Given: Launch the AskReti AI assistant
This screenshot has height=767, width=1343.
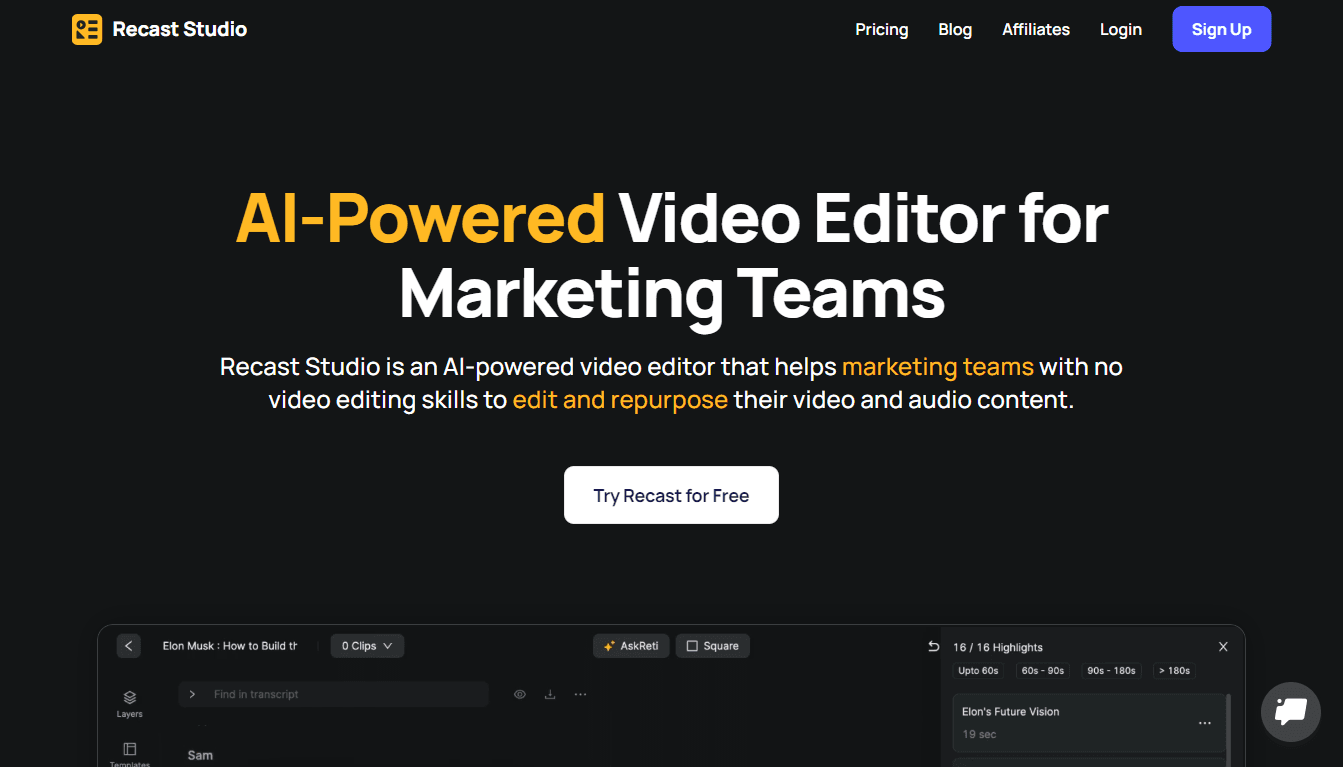Looking at the screenshot, I should point(631,646).
